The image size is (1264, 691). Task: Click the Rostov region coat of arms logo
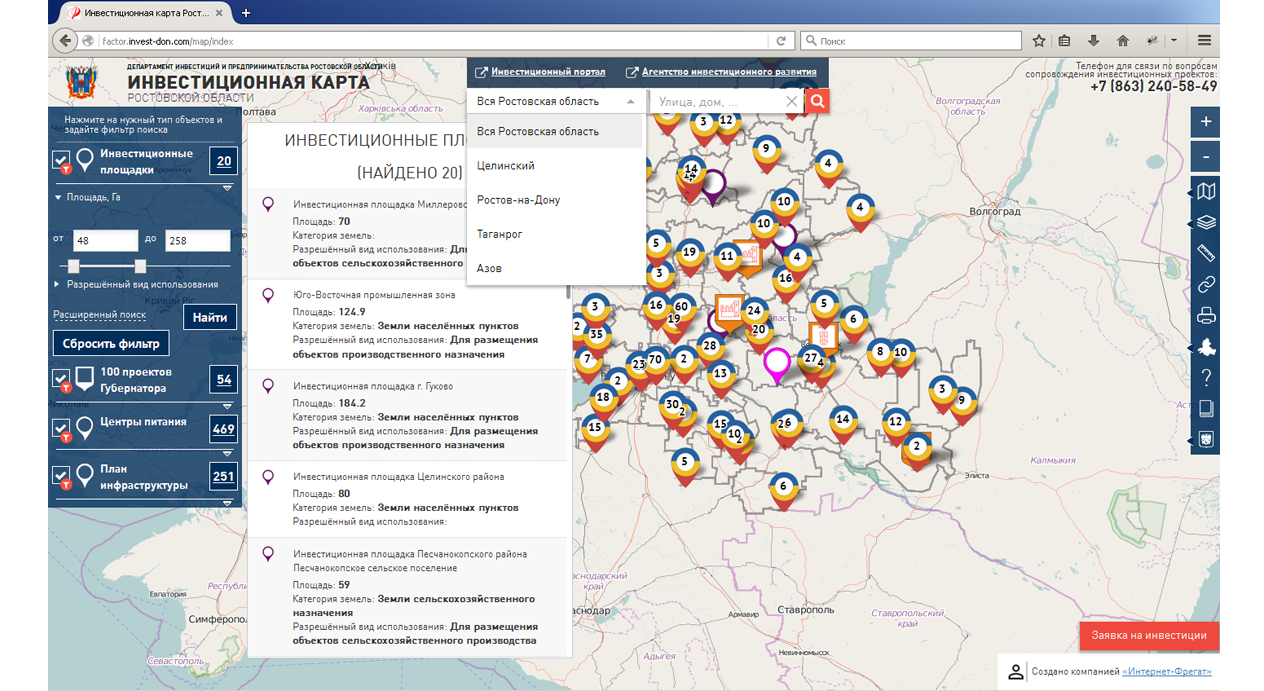pos(80,81)
